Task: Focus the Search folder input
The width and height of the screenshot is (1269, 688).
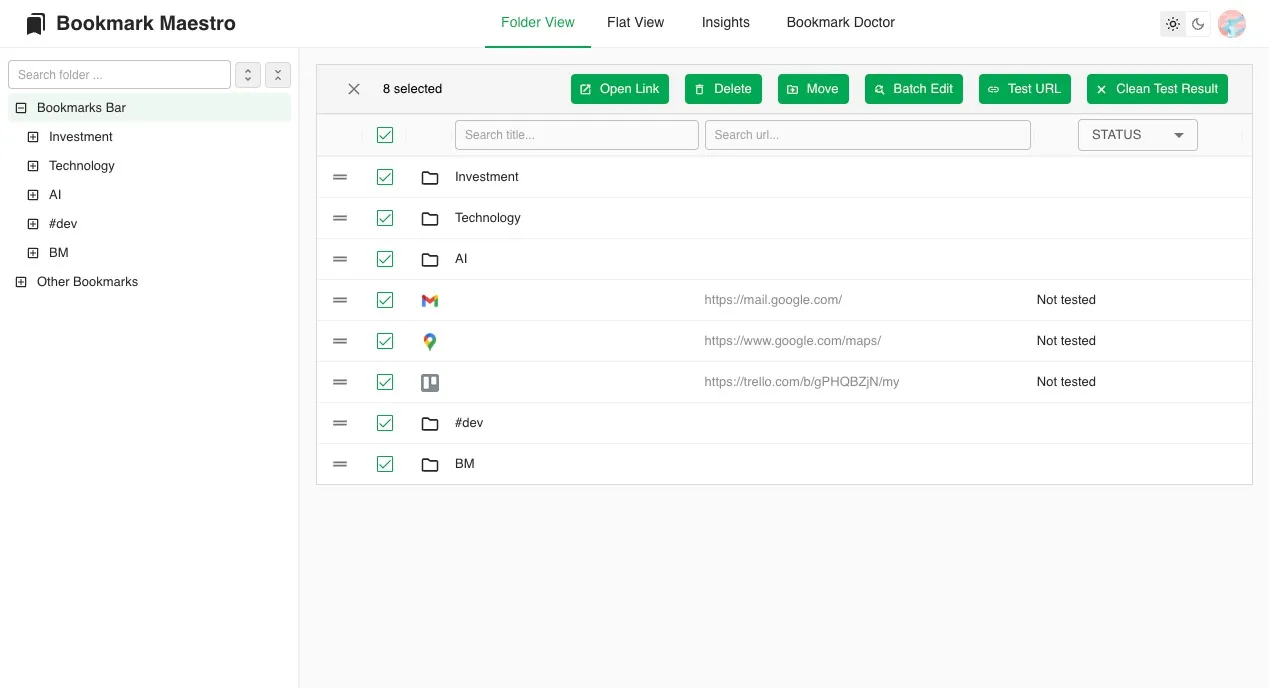Action: pyautogui.click(x=120, y=75)
